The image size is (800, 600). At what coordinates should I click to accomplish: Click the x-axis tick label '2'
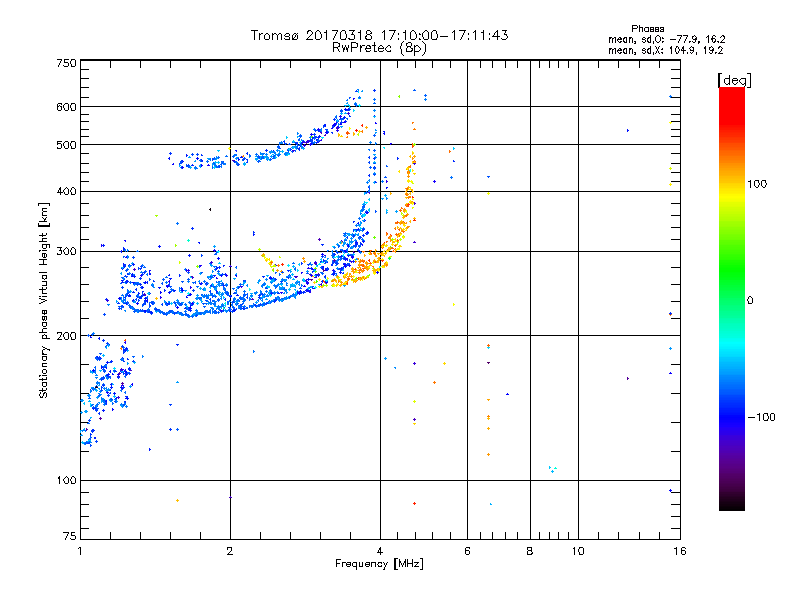point(230,551)
